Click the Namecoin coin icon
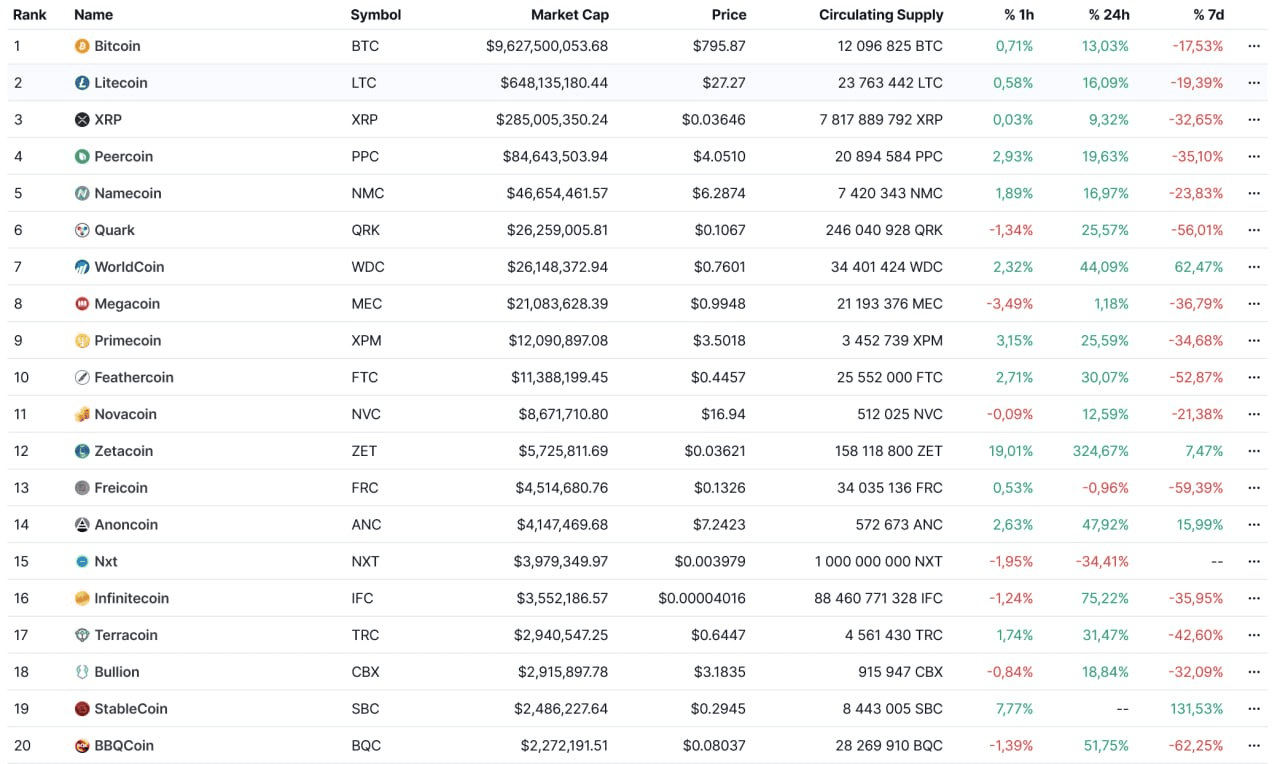The height and width of the screenshot is (764, 1280). point(80,193)
